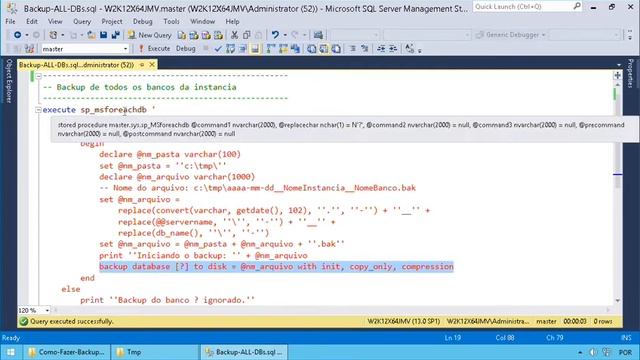Click the Activity Monitor toolbar icon

point(318,35)
